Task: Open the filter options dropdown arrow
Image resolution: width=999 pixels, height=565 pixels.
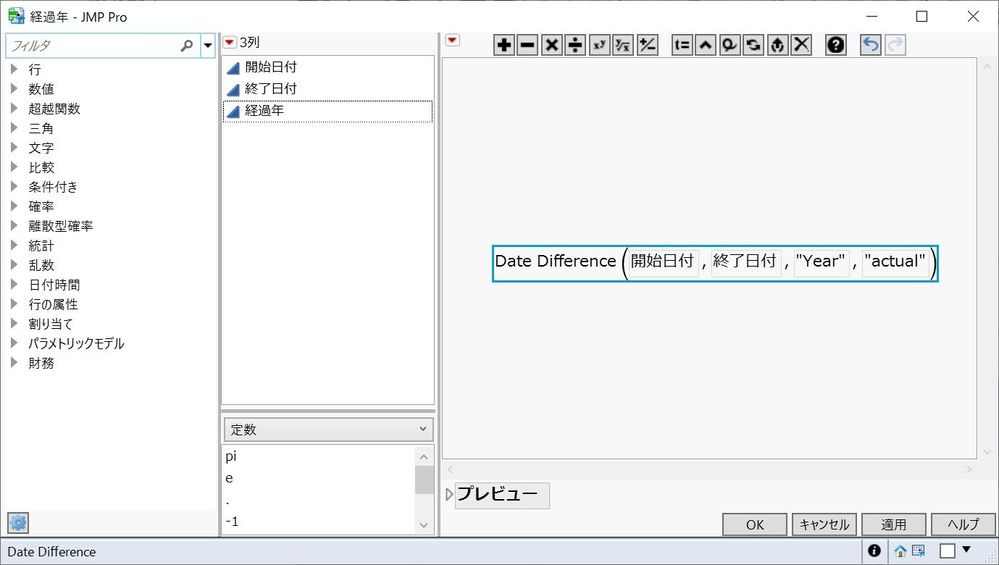Action: click(x=208, y=45)
